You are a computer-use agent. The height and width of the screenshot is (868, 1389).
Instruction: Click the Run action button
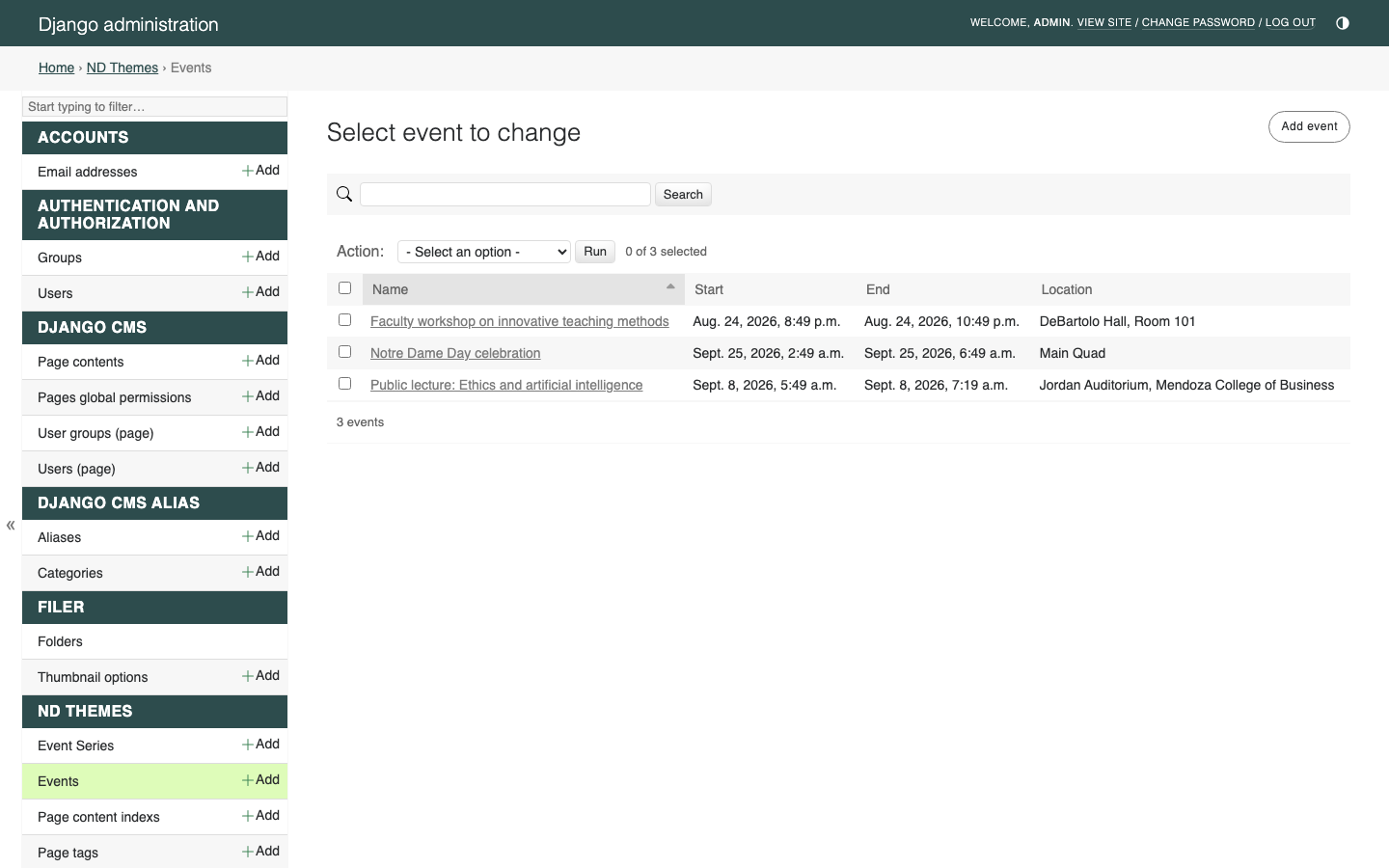[x=595, y=252]
